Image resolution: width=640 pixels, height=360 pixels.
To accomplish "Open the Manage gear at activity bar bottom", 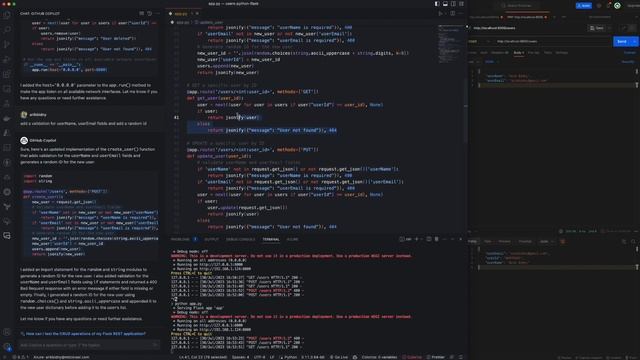I will pos(7,347).
